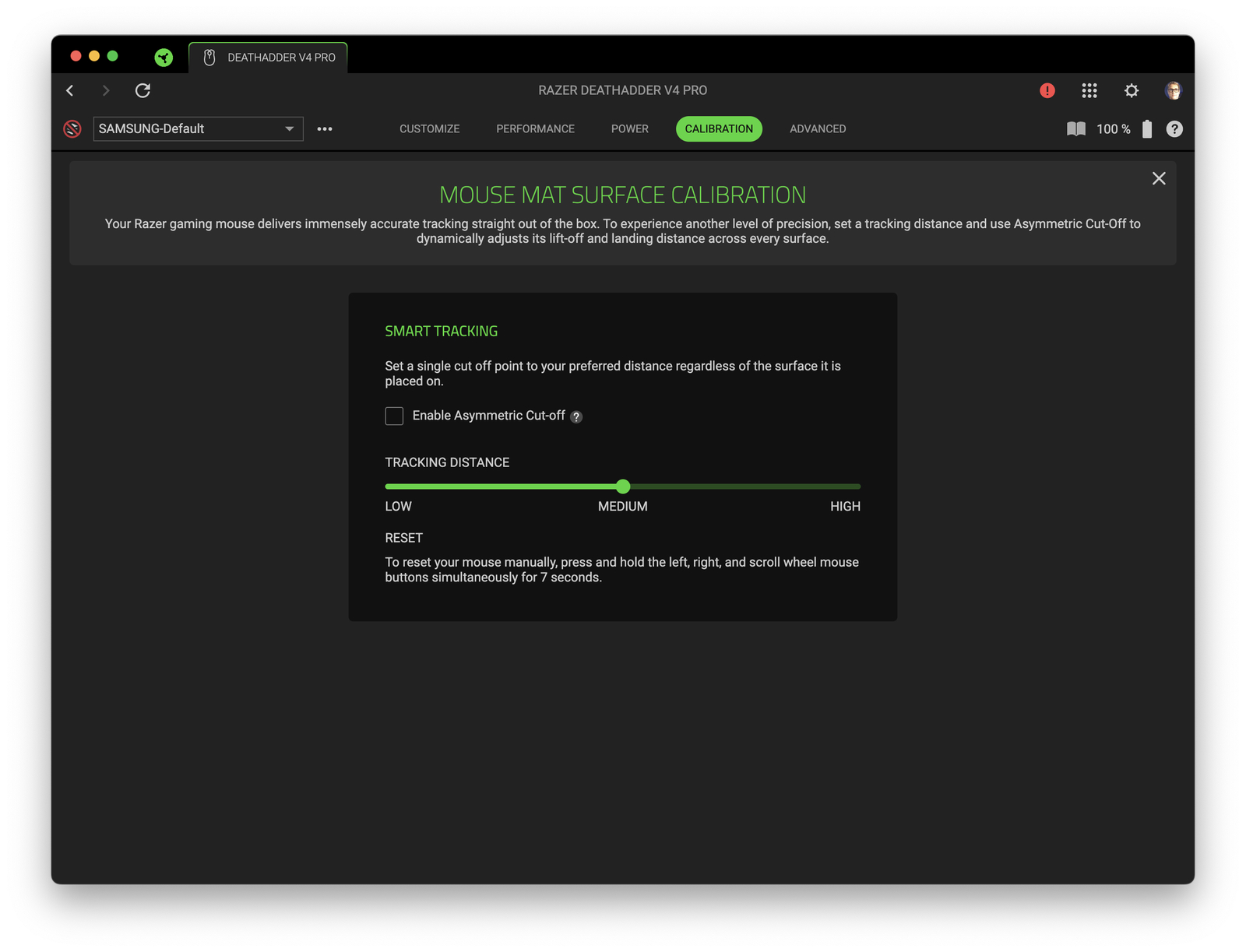Go back with the left arrow
Screen dimensions: 1246x952
click(x=70, y=90)
